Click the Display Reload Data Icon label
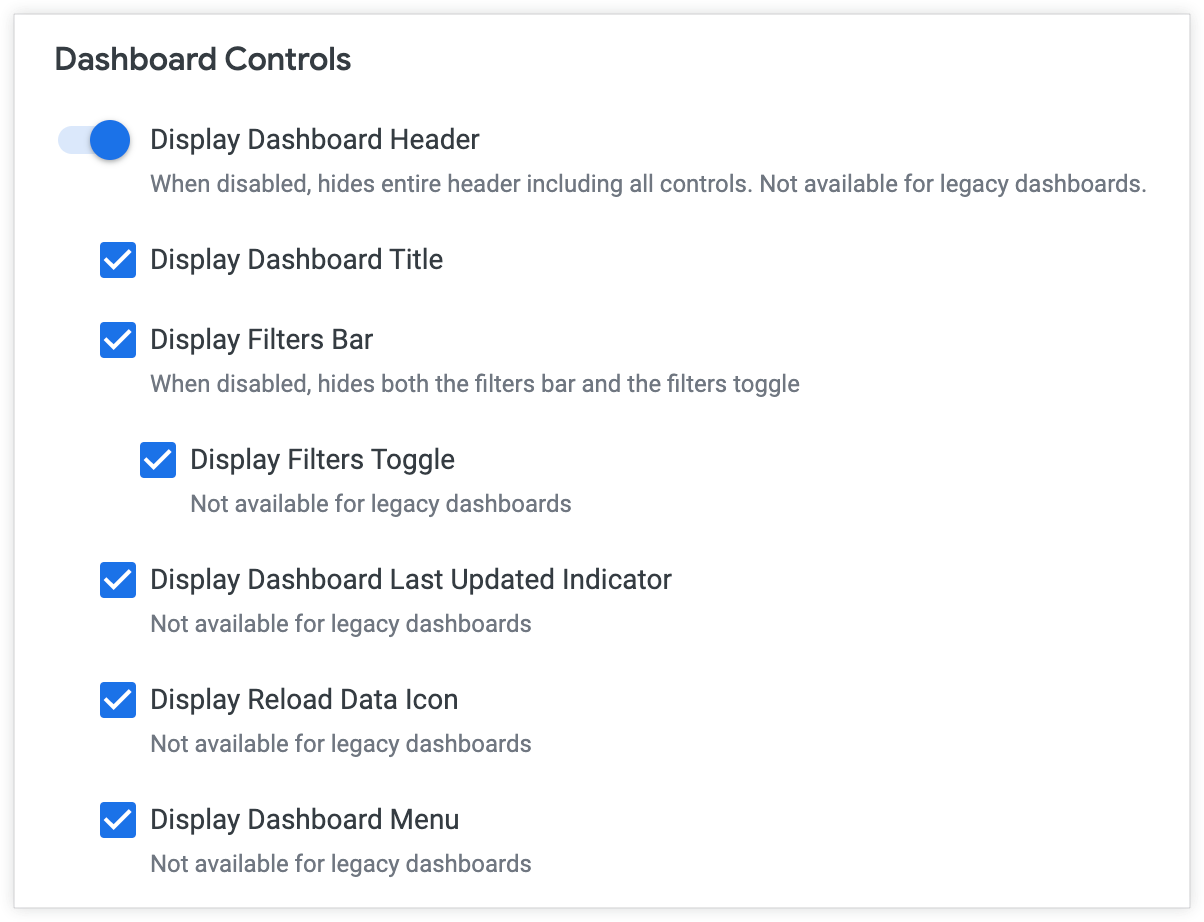Image resolution: width=1204 pixels, height=922 pixels. tap(304, 700)
